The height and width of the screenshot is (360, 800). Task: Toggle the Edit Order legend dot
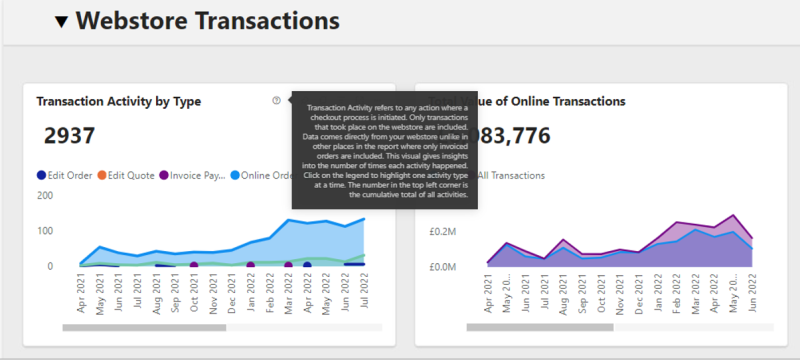(41, 175)
